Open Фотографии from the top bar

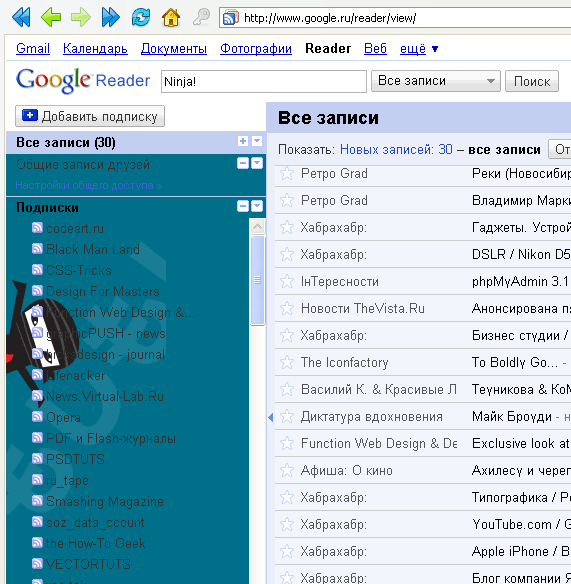[x=256, y=48]
